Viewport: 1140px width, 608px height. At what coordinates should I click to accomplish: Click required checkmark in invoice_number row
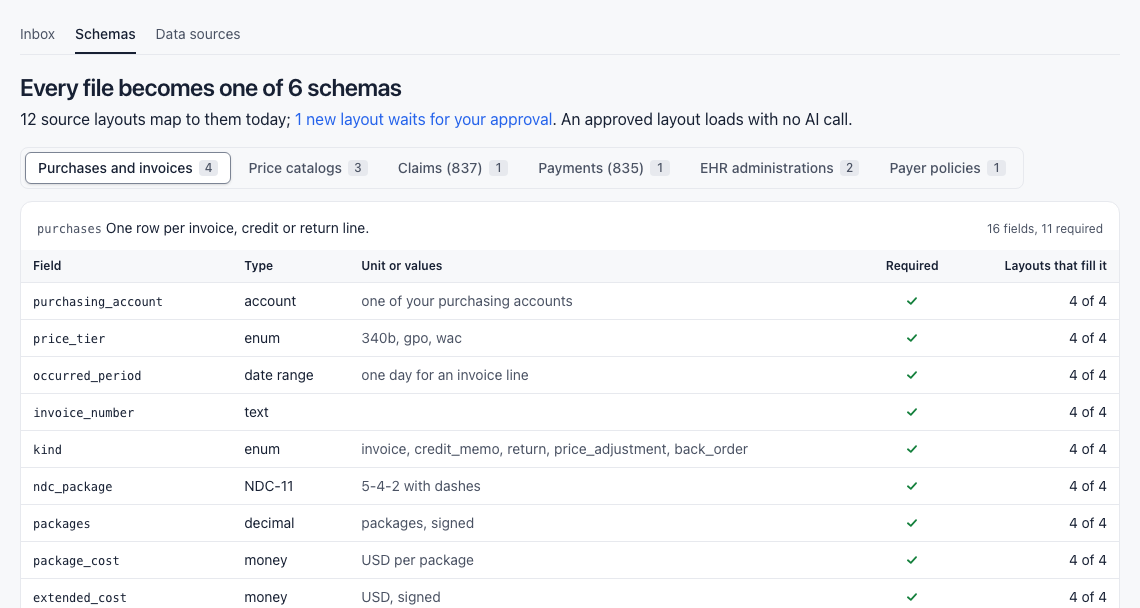click(x=912, y=412)
